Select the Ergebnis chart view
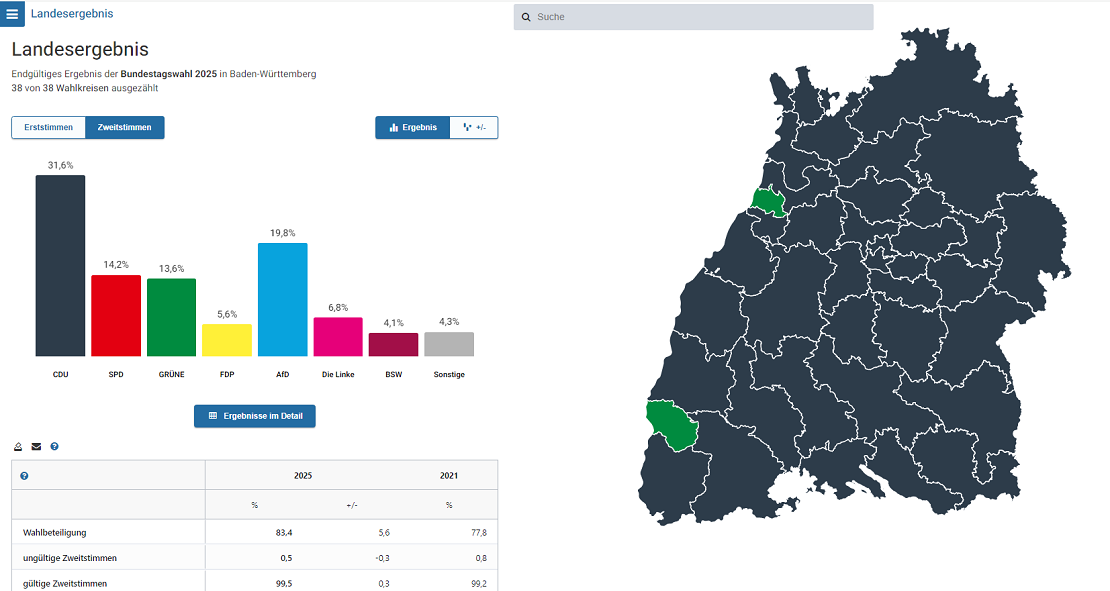The image size is (1110, 591). click(x=413, y=128)
